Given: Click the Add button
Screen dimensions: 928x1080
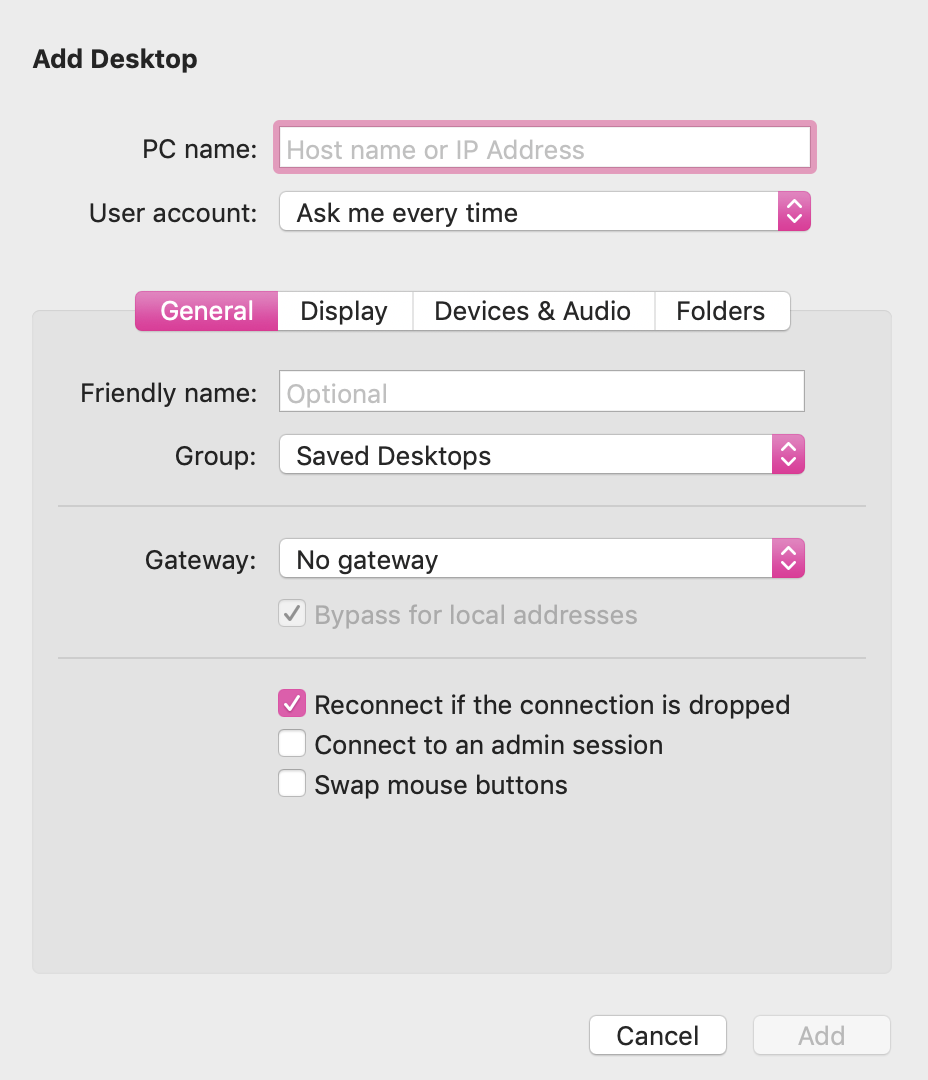Looking at the screenshot, I should [821, 1036].
